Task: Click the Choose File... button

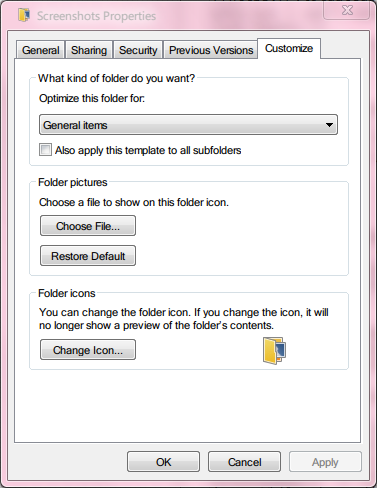Action: 88,226
